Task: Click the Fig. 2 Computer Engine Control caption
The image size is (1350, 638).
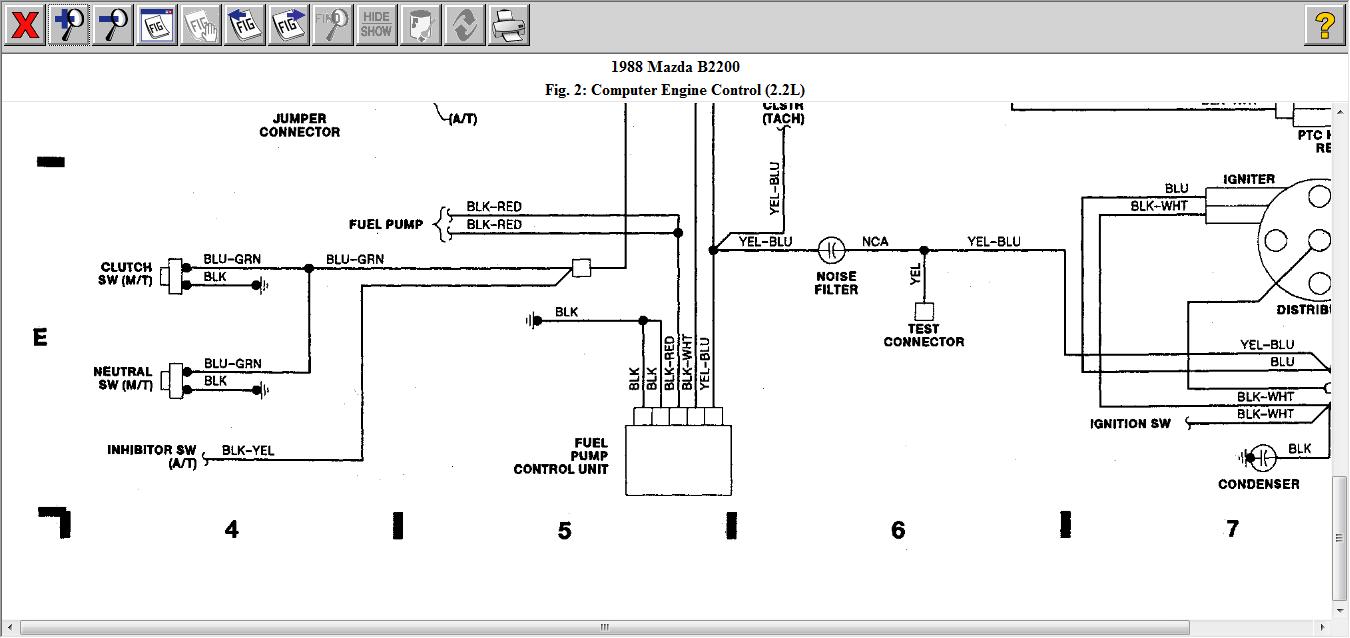Action: click(x=675, y=90)
